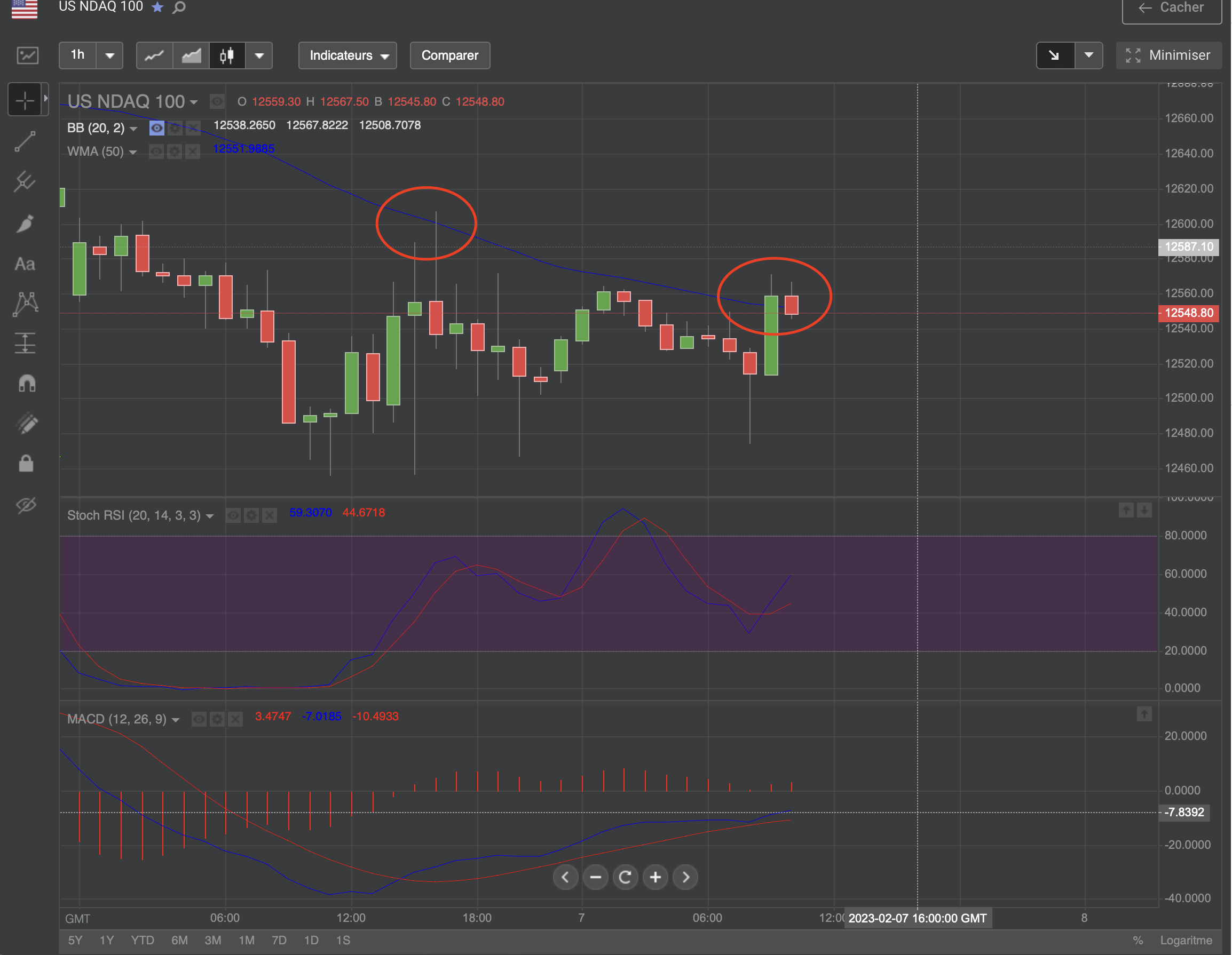Enable the Logaritme scale option
Viewport: 1232px width, 955px height.
click(1186, 941)
